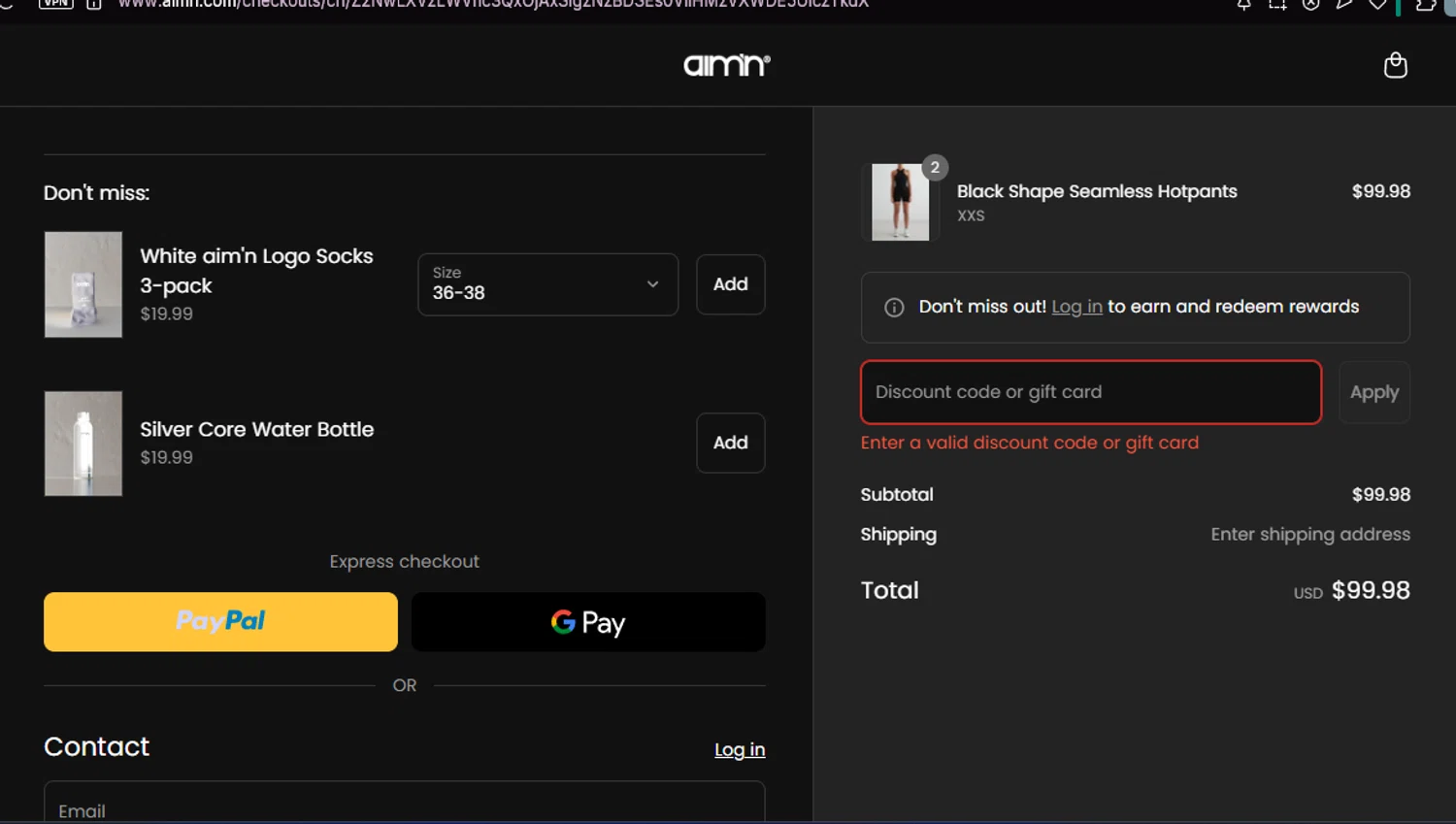Viewport: 1456px width, 824px height.
Task: Add Silver Core Water Bottle to order
Action: point(730,443)
